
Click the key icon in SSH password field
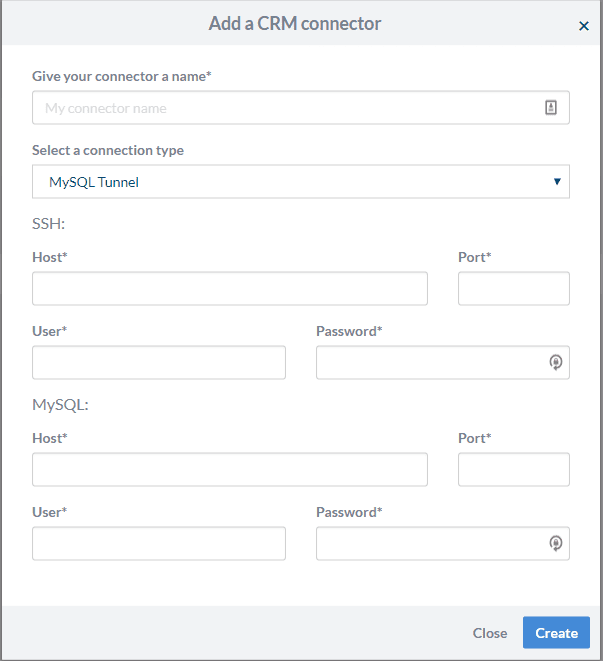(x=556, y=362)
